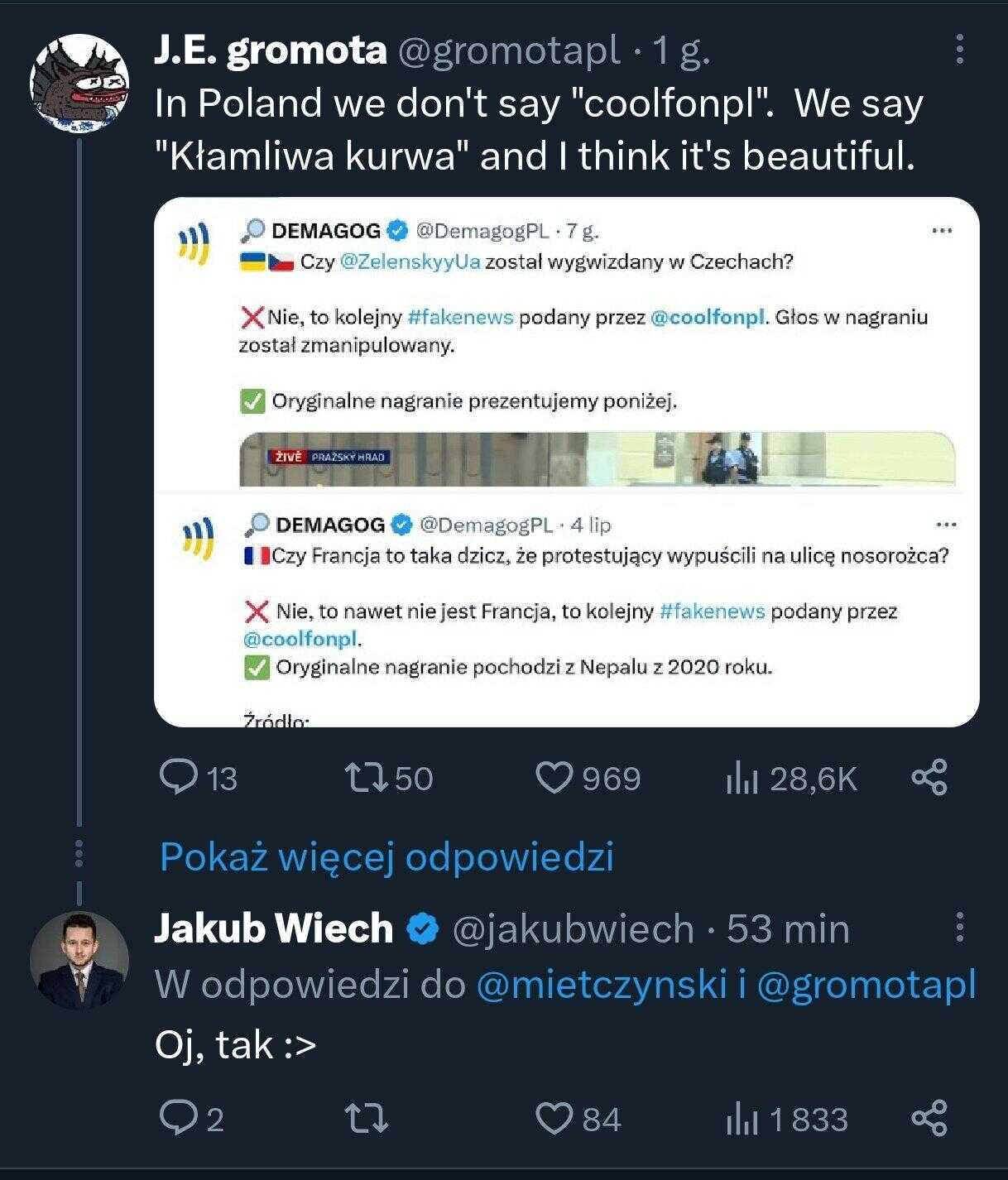Open Jakub Wiech display name link

[273, 928]
